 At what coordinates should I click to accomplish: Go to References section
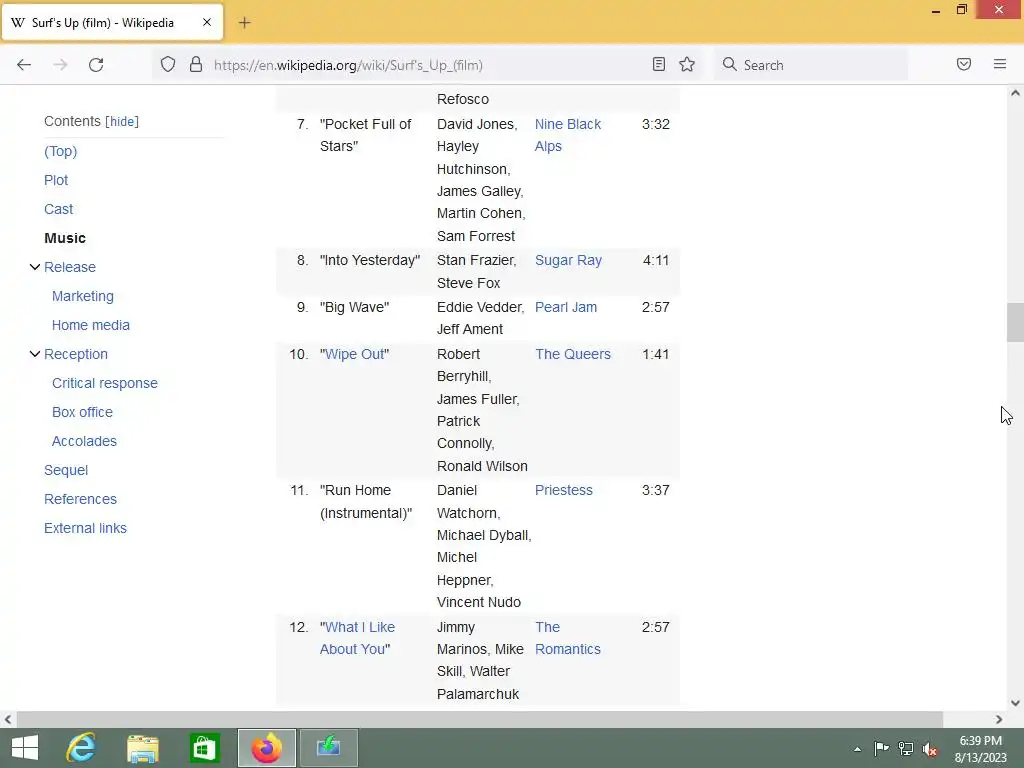80,499
